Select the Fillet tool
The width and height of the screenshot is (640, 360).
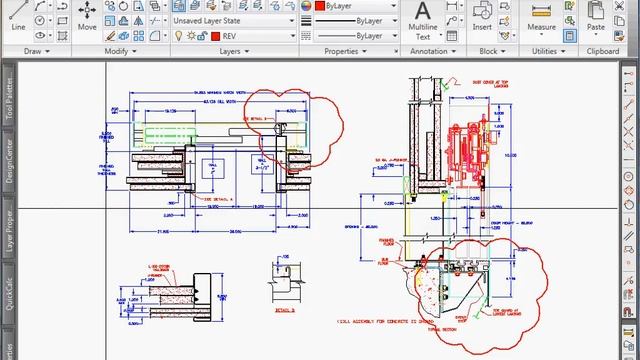point(155,36)
